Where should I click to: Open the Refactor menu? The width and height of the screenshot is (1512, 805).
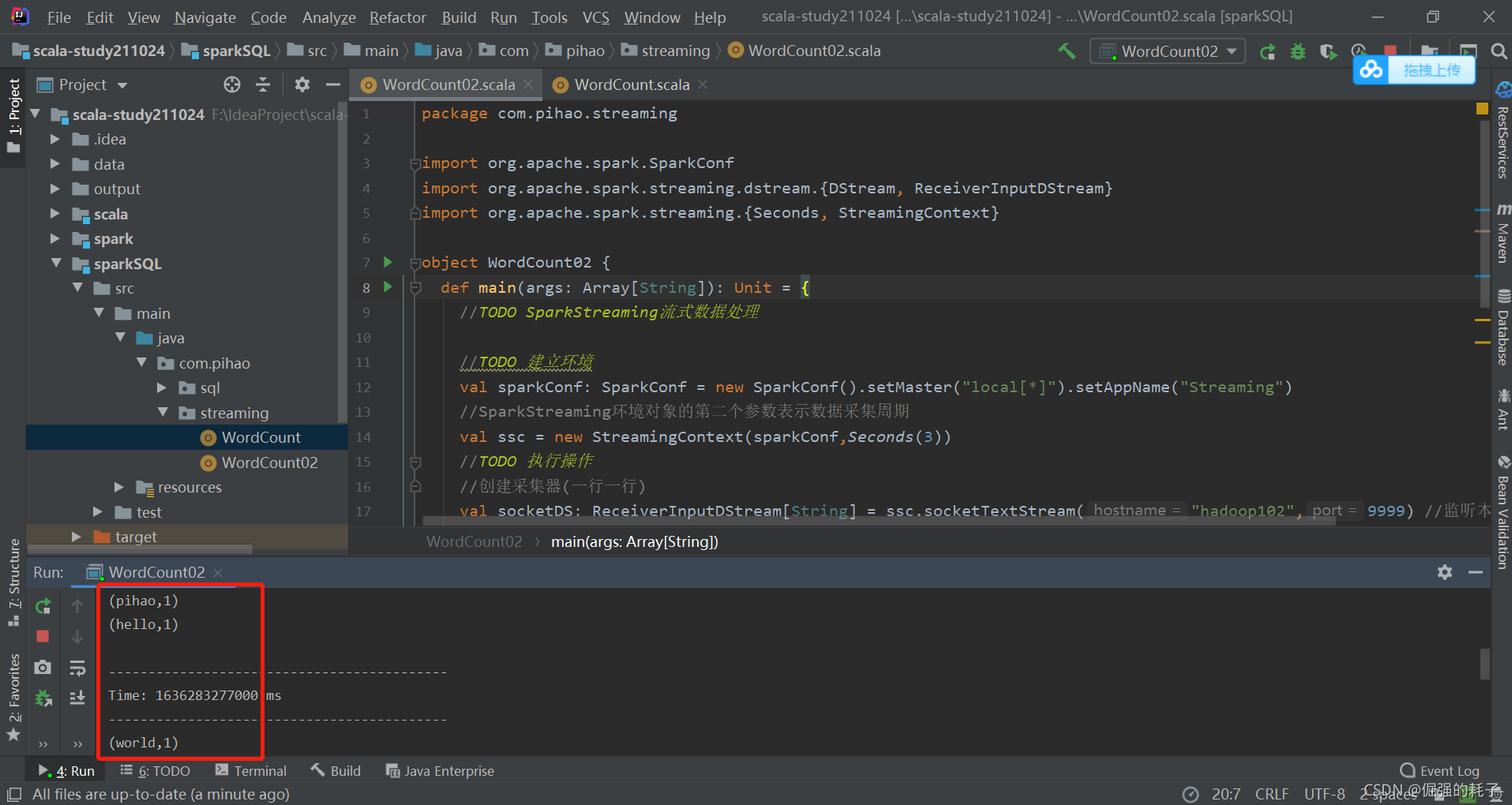coord(398,17)
